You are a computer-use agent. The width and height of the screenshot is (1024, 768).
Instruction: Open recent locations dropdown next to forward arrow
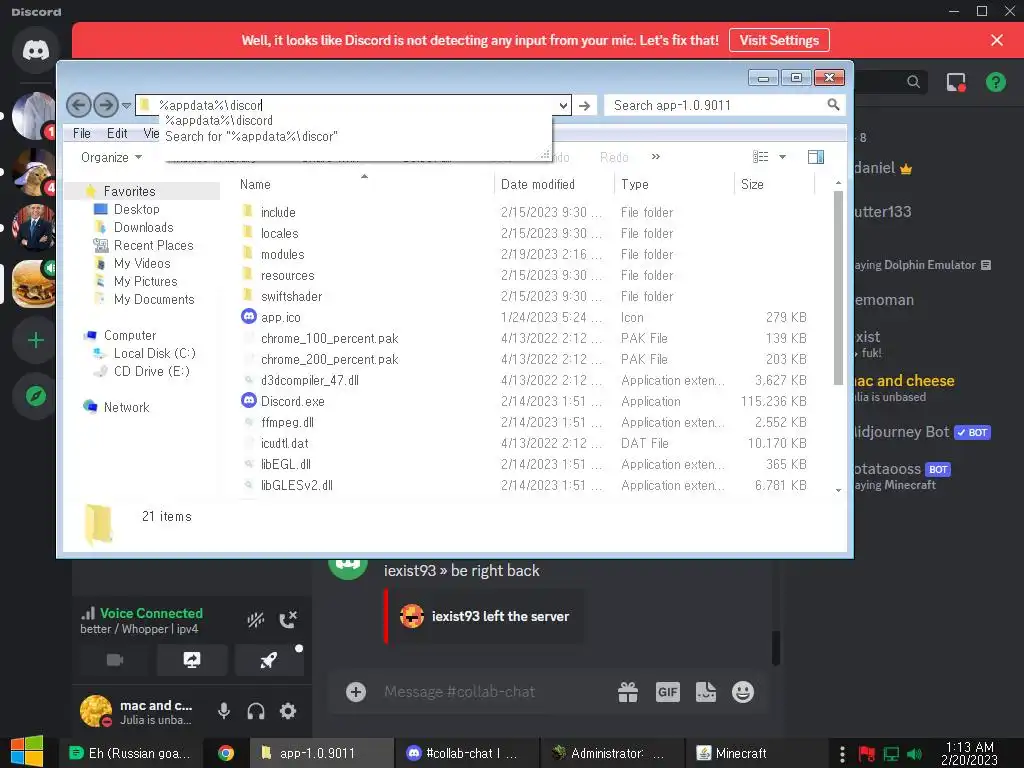click(x=126, y=105)
